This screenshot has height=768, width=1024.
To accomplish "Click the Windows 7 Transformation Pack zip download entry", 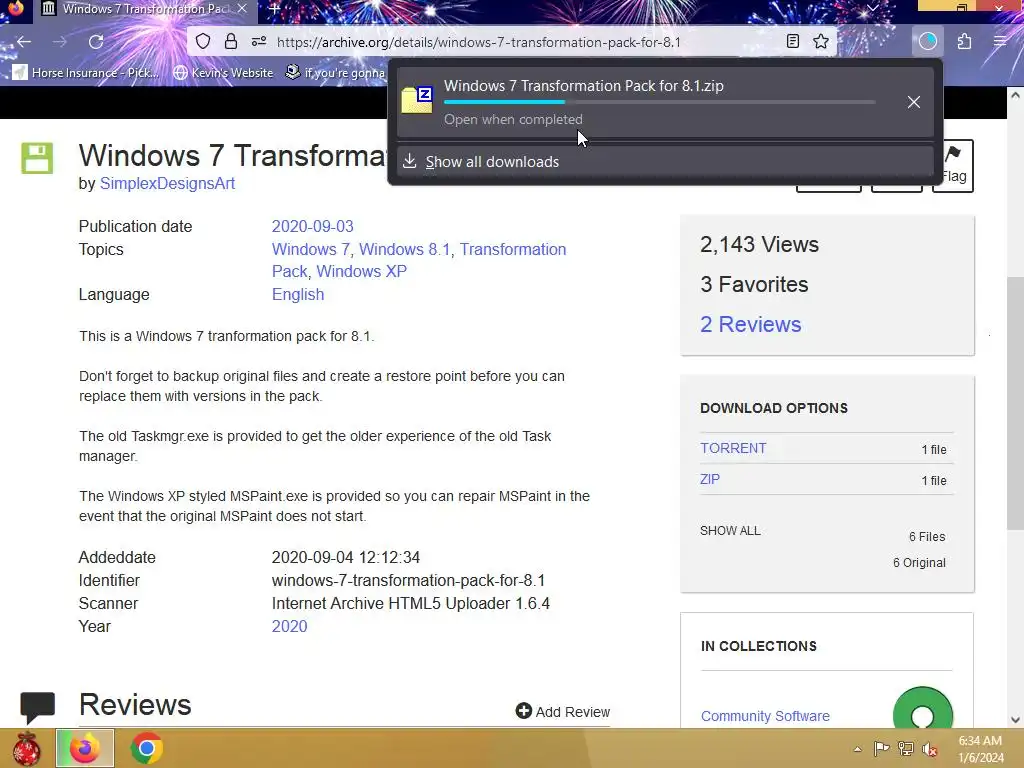I will pyautogui.click(x=665, y=102).
